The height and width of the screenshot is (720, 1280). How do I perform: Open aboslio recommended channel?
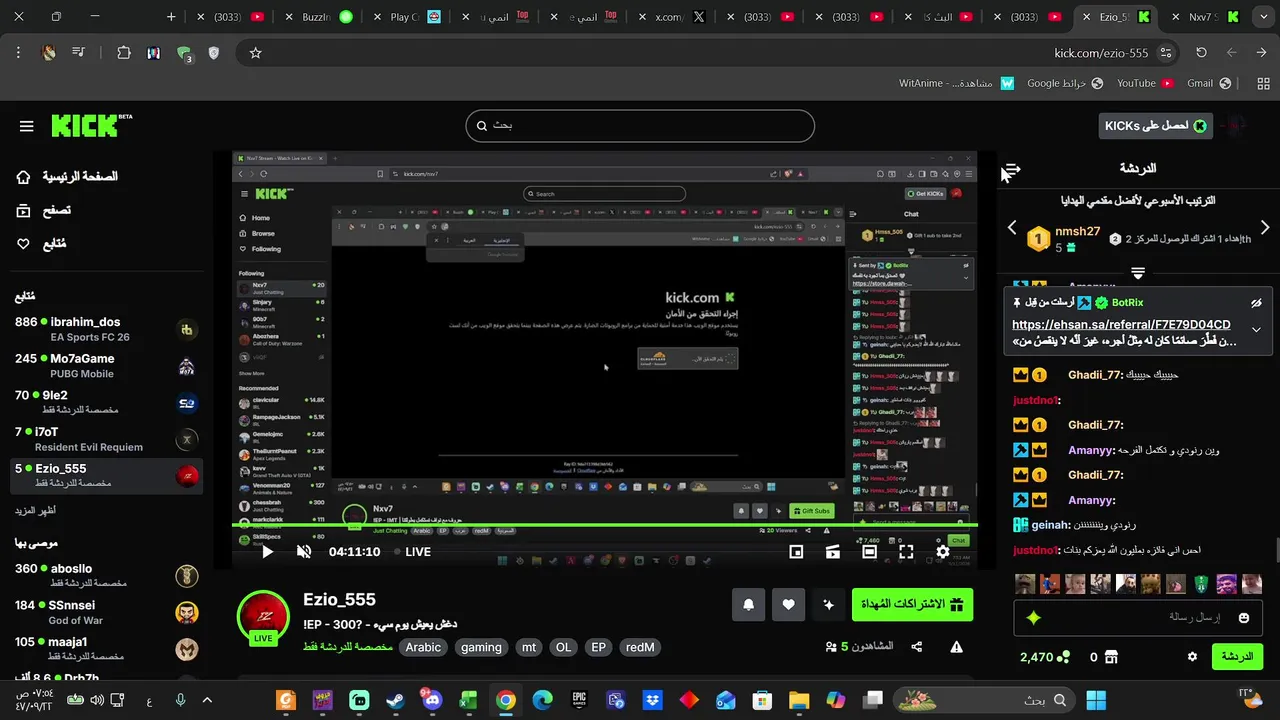[x=105, y=575]
